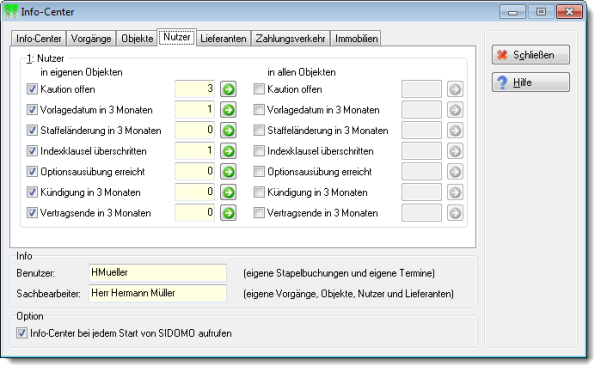Enable Optionsausübung erreicht in allen Objekten
Image resolution: width=600 pixels, height=371 pixels.
pyautogui.click(x=259, y=171)
